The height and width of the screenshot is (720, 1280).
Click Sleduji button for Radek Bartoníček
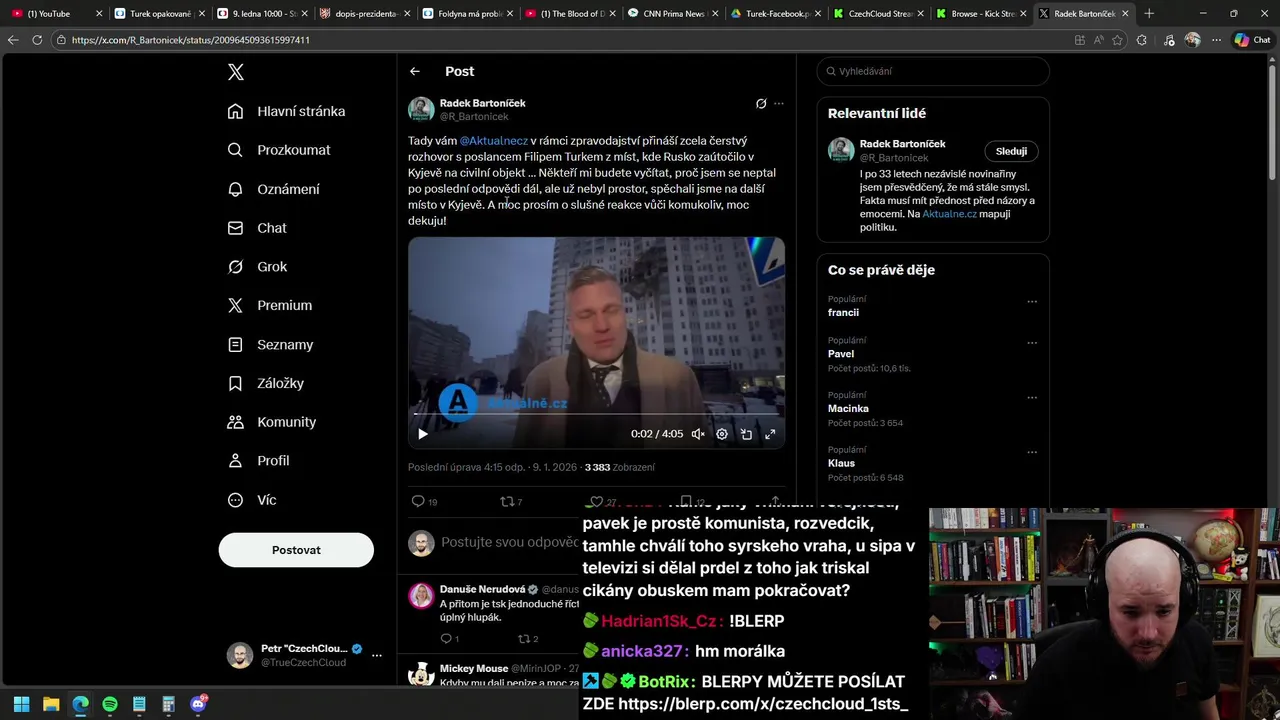1011,151
